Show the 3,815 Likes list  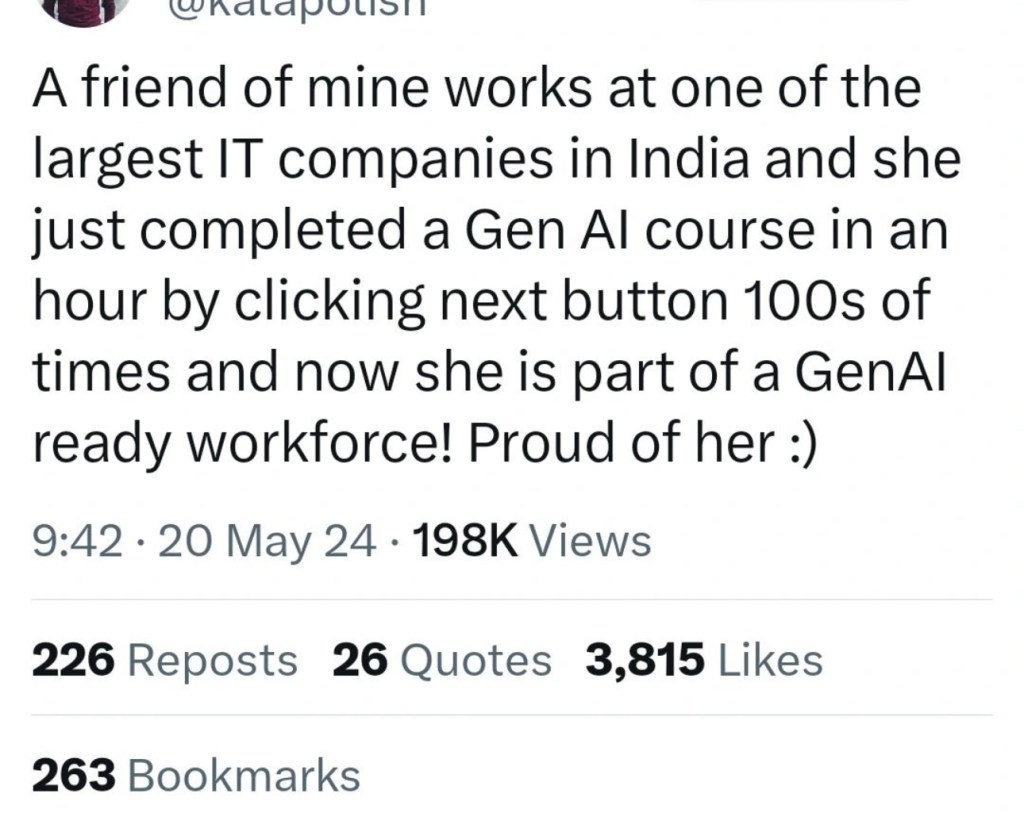pos(704,660)
